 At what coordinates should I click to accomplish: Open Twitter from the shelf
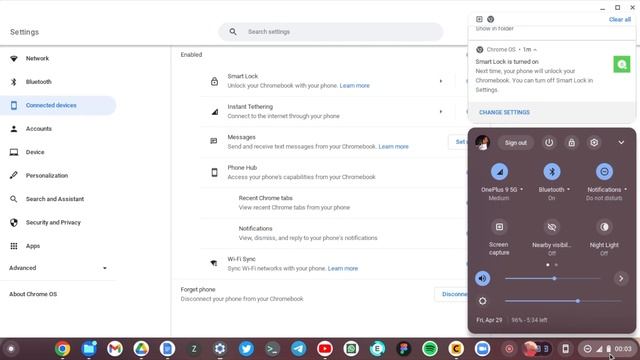tap(246, 349)
